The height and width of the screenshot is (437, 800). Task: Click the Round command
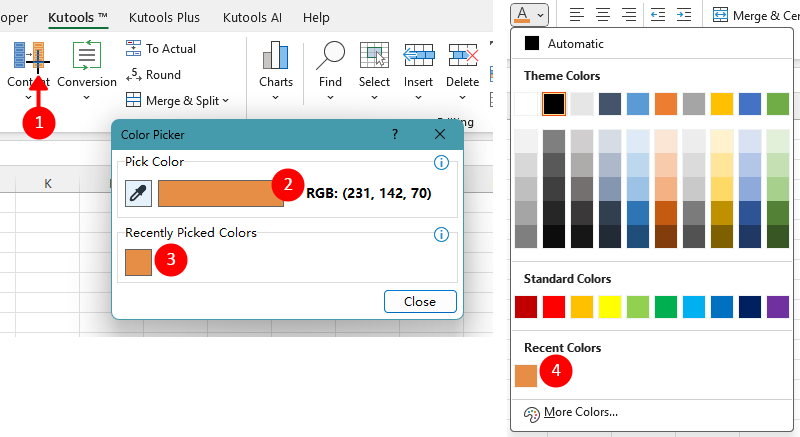(153, 74)
